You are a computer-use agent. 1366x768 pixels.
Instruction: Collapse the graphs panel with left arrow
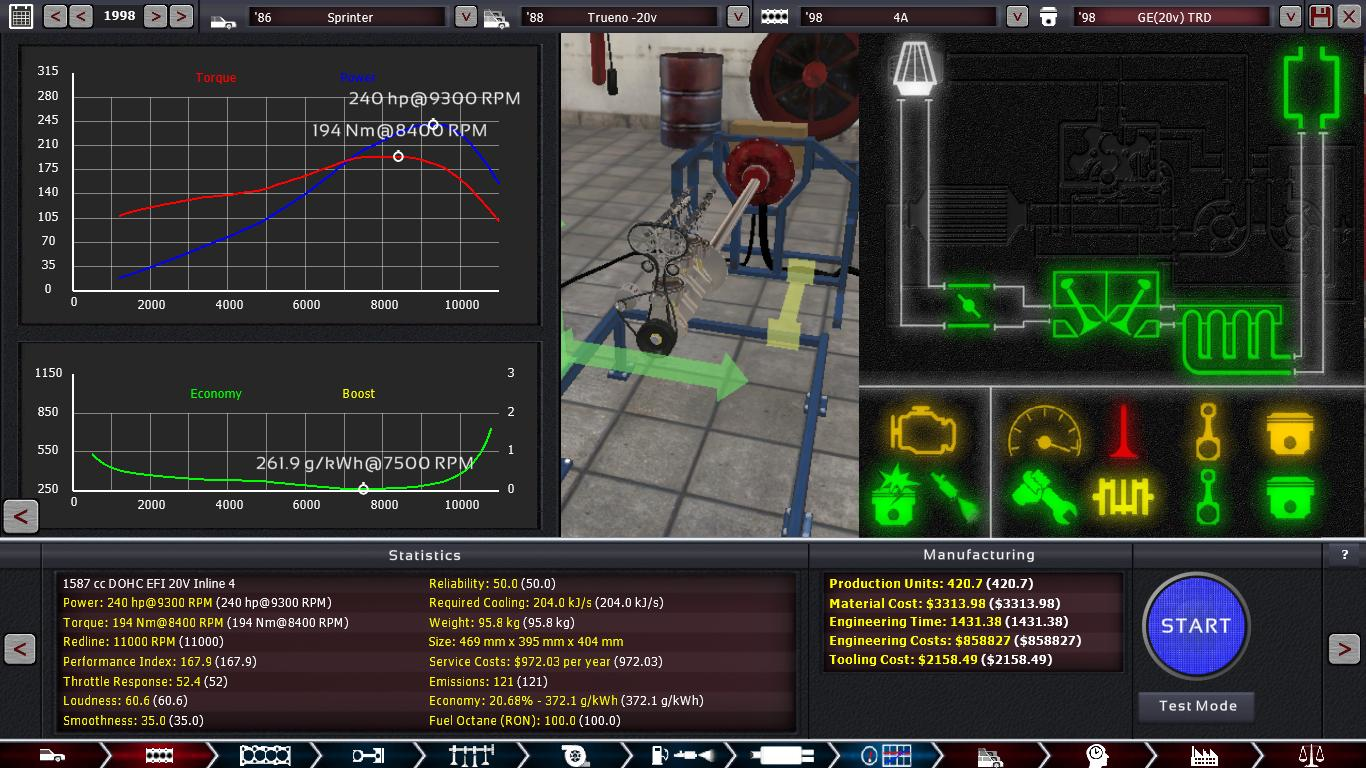coord(21,516)
